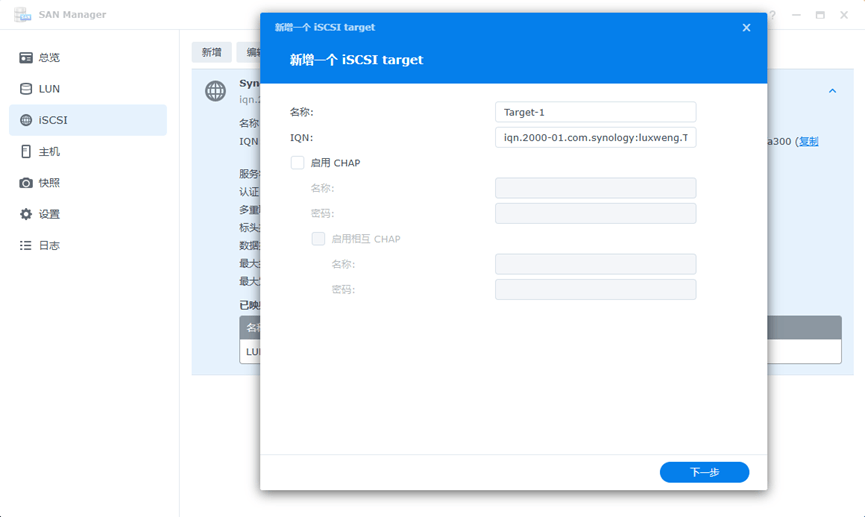Viewport: 865px width, 517px height.
Task: Click the 下一步 next button
Action: (x=704, y=472)
